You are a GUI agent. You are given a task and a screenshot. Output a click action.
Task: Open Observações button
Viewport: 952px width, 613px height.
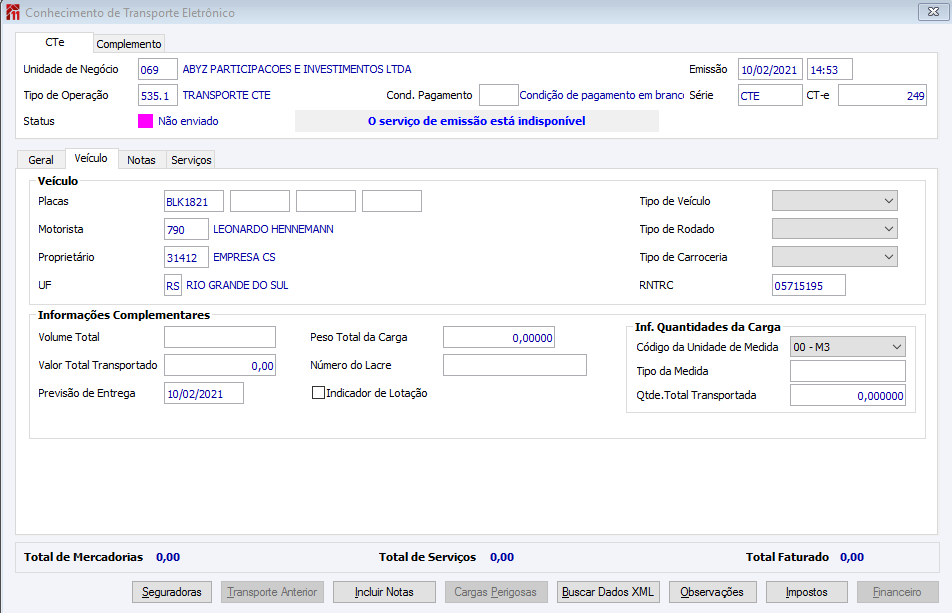click(712, 592)
